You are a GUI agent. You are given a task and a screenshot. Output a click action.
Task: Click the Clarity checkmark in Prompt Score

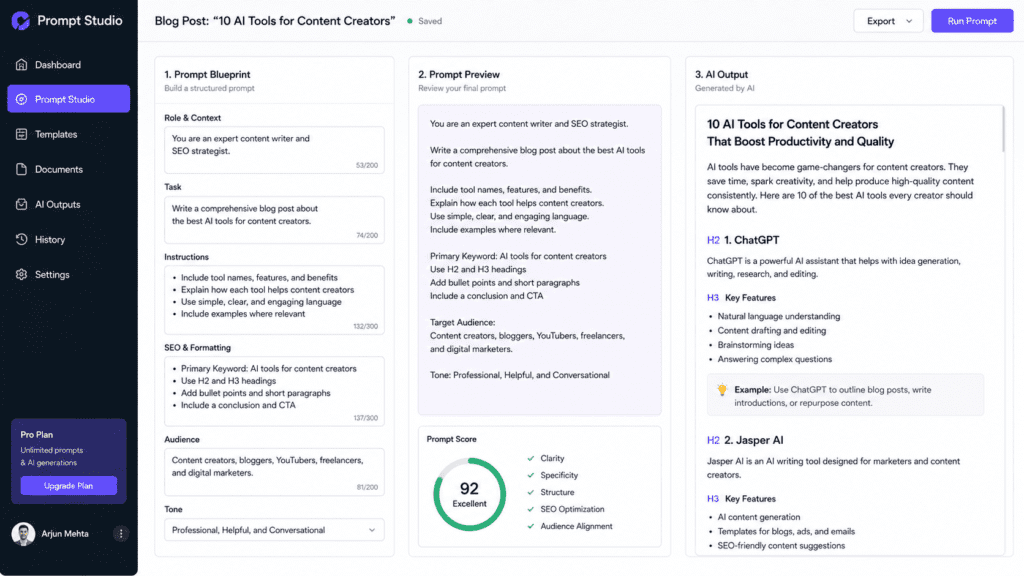[x=531, y=458]
